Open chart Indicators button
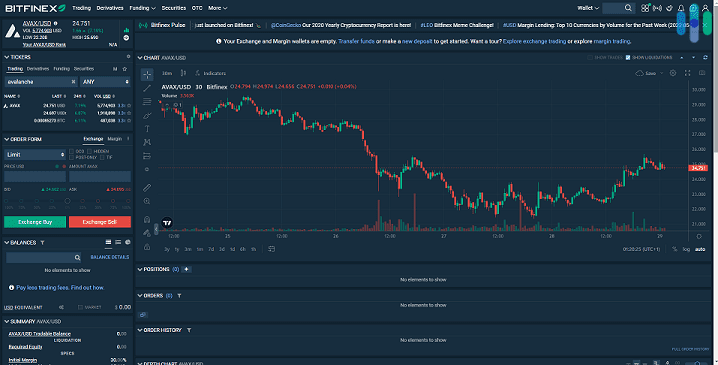The width and height of the screenshot is (718, 365). point(211,73)
